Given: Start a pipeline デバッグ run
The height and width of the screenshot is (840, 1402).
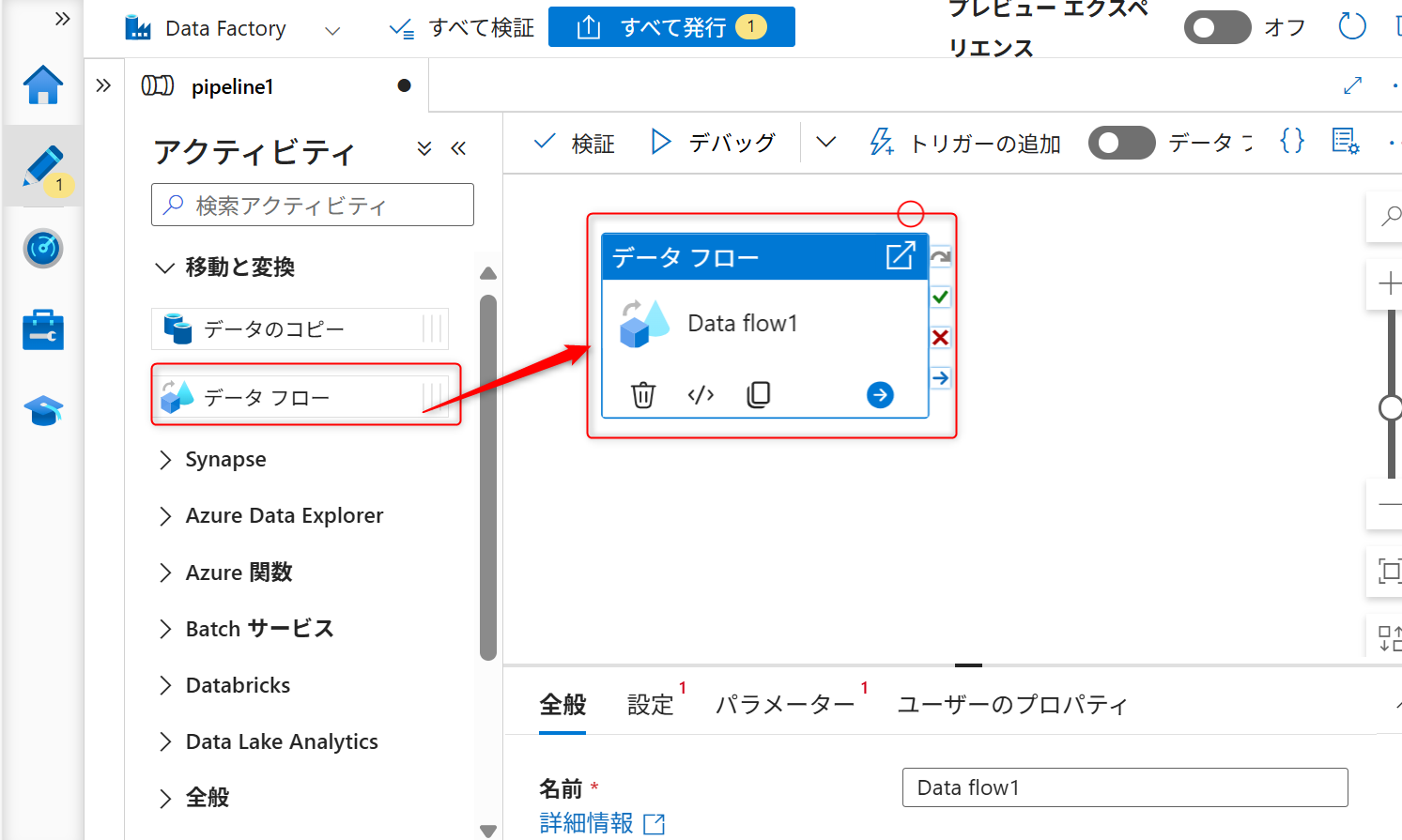Looking at the screenshot, I should click(716, 142).
